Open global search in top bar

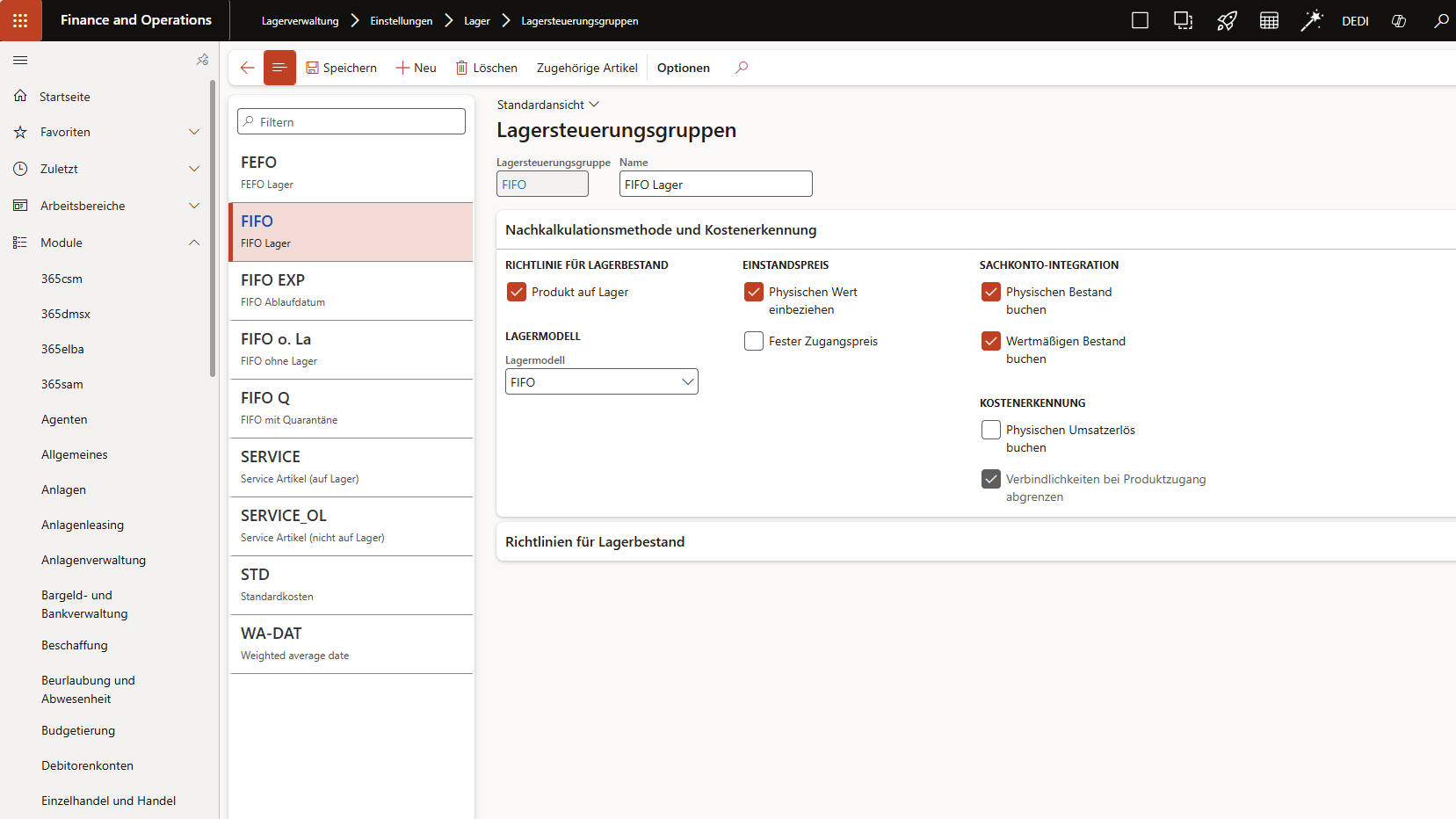coord(1441,20)
